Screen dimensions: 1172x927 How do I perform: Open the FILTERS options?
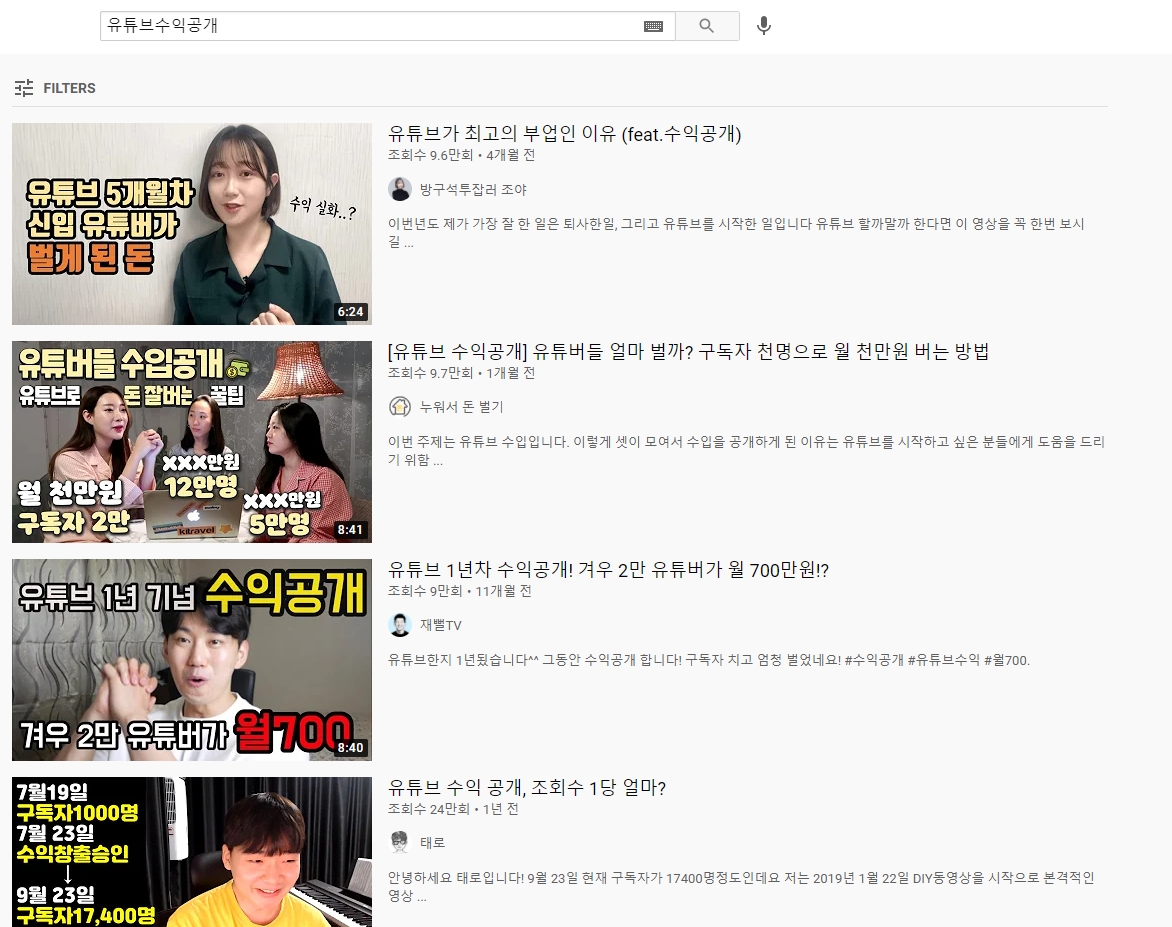(55, 88)
